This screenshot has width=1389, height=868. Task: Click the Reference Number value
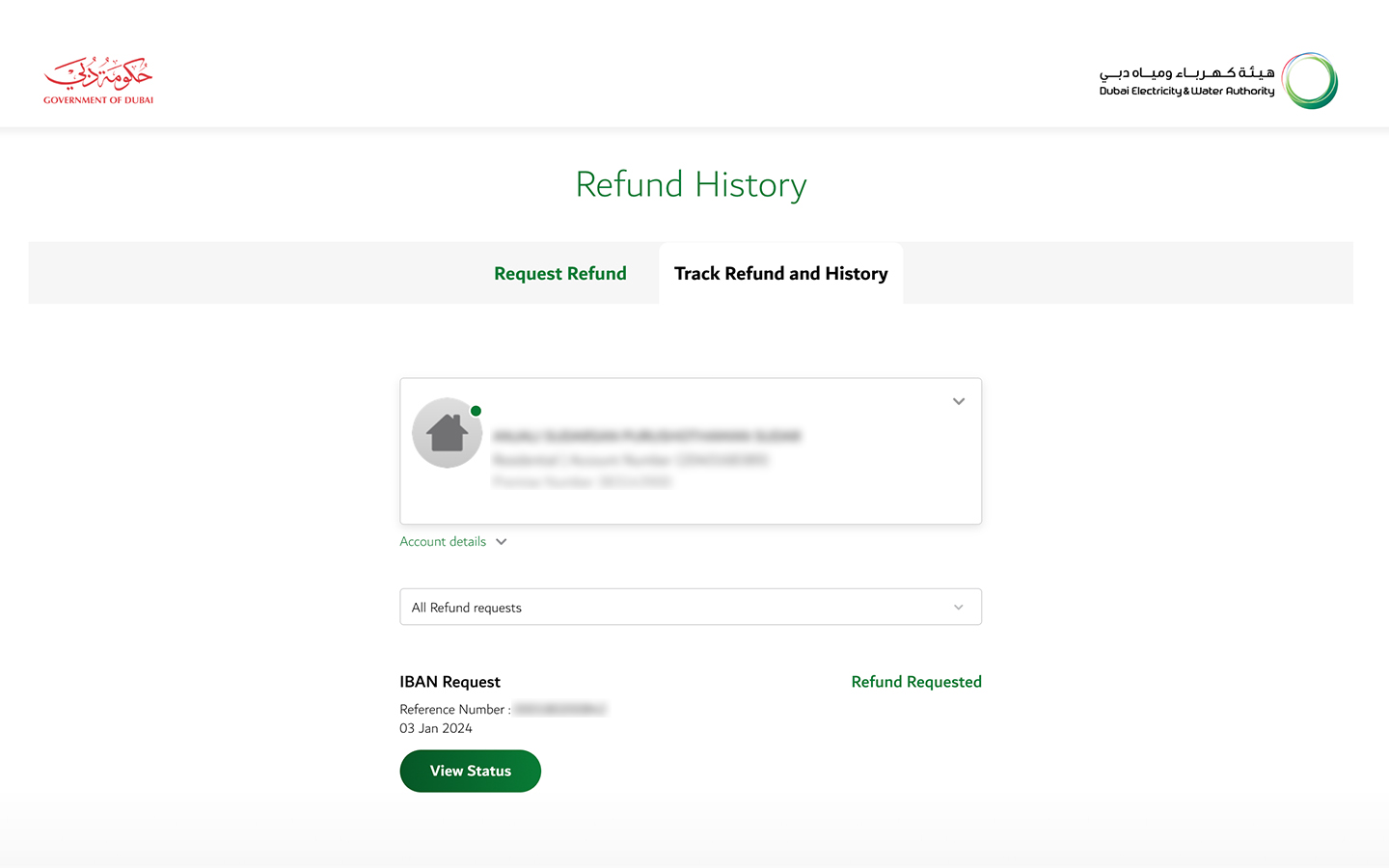(559, 709)
